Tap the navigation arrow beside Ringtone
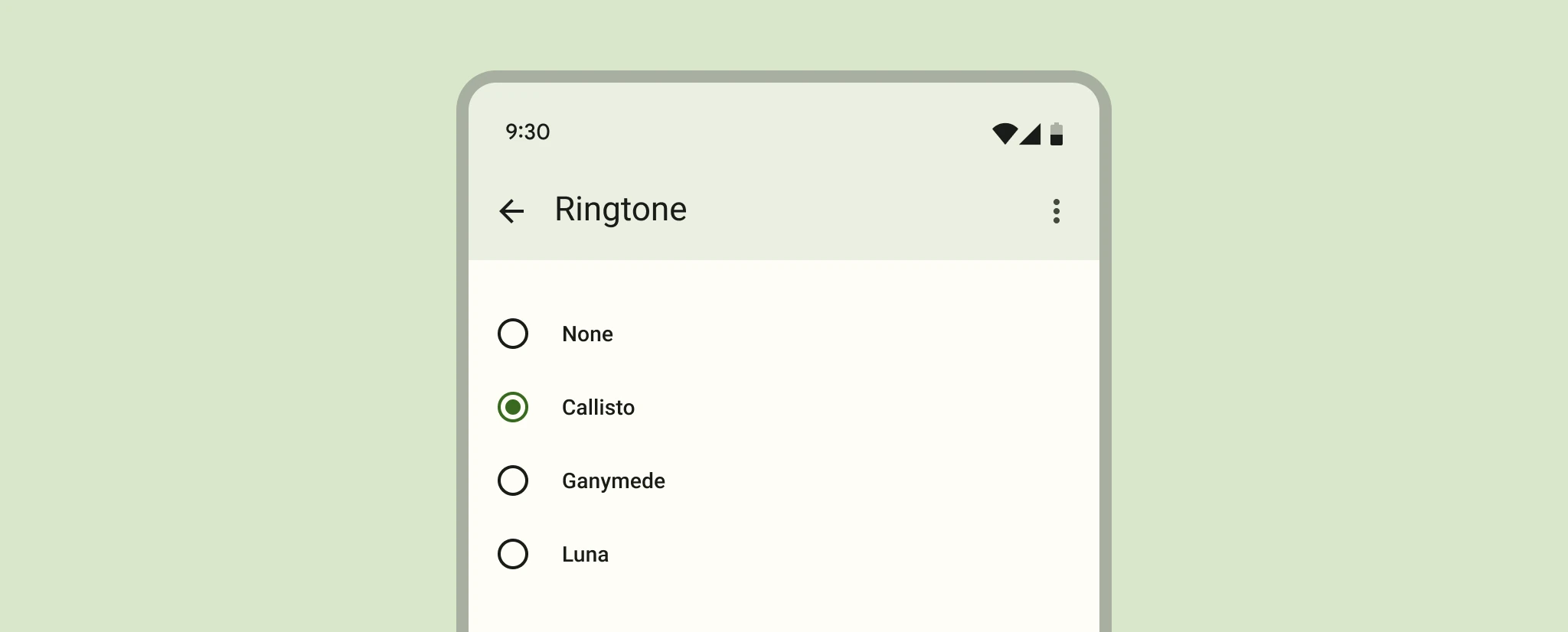Image resolution: width=1568 pixels, height=632 pixels. pos(511,211)
